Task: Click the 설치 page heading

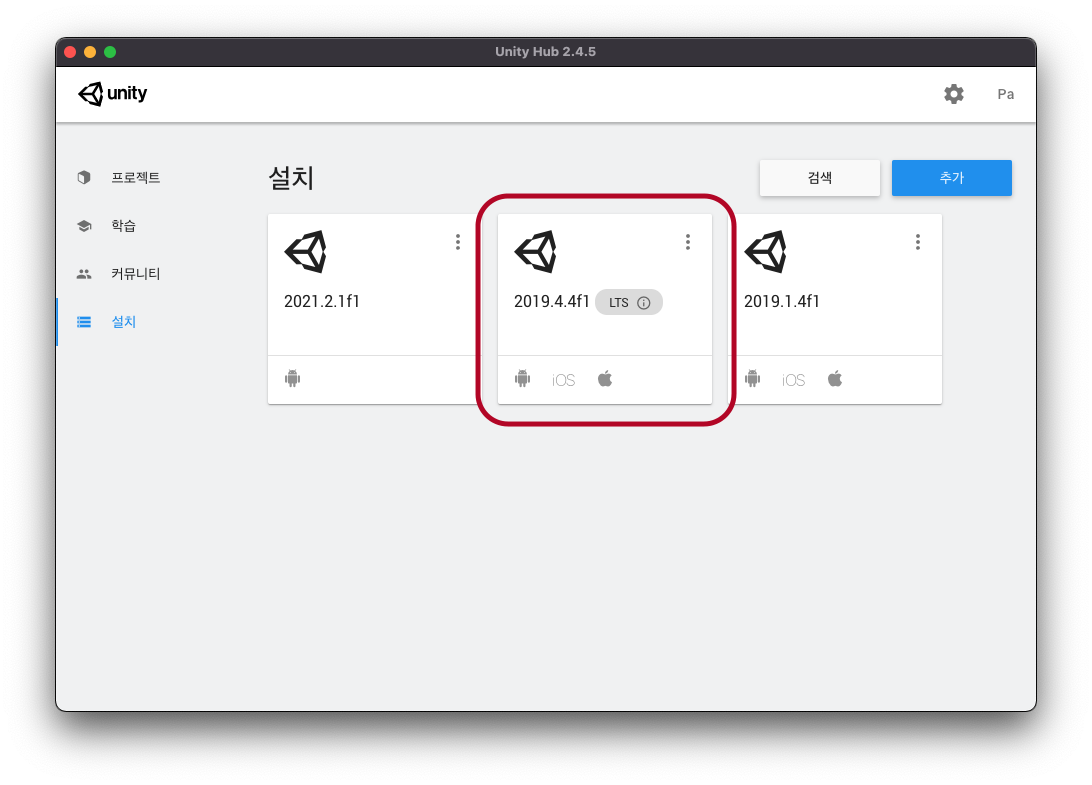Action: (x=291, y=178)
